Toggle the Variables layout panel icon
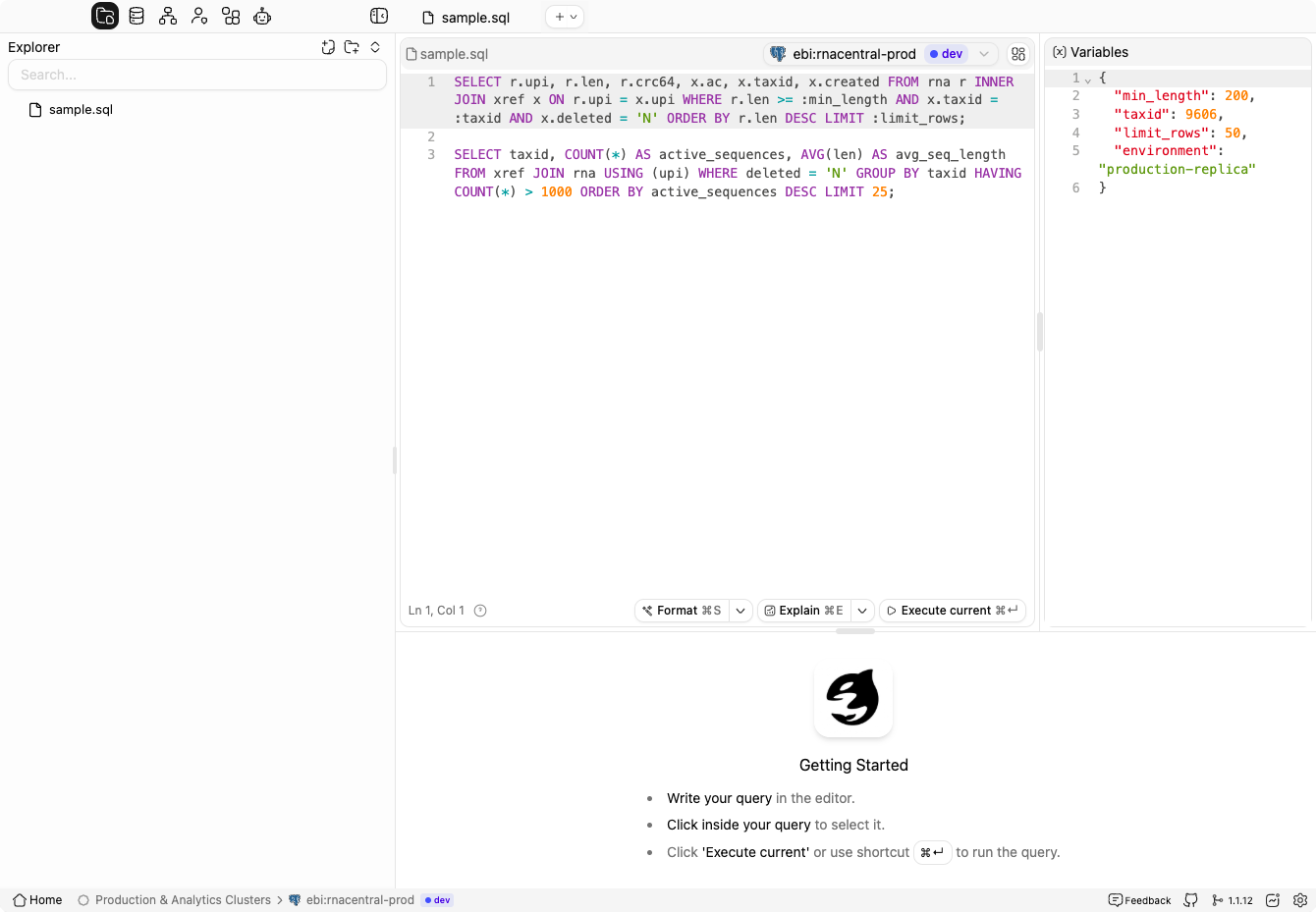 pyautogui.click(x=1018, y=54)
